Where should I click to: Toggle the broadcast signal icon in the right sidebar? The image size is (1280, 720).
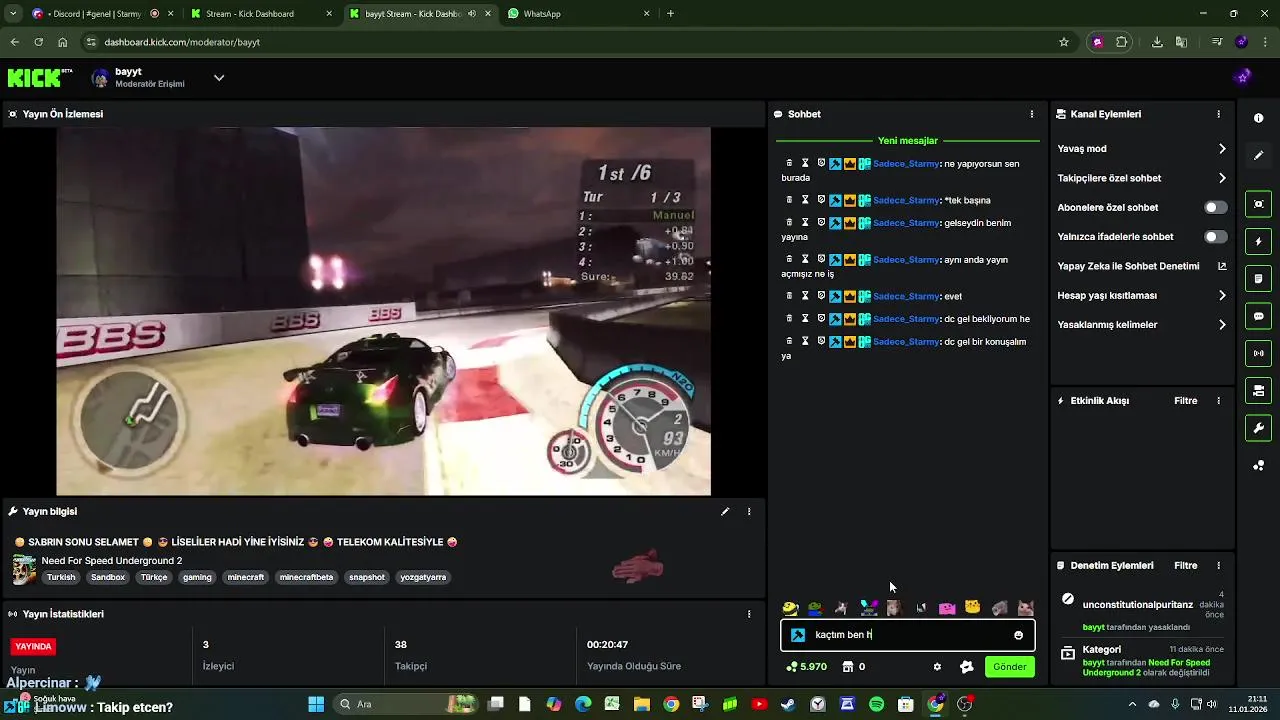tap(1258, 352)
